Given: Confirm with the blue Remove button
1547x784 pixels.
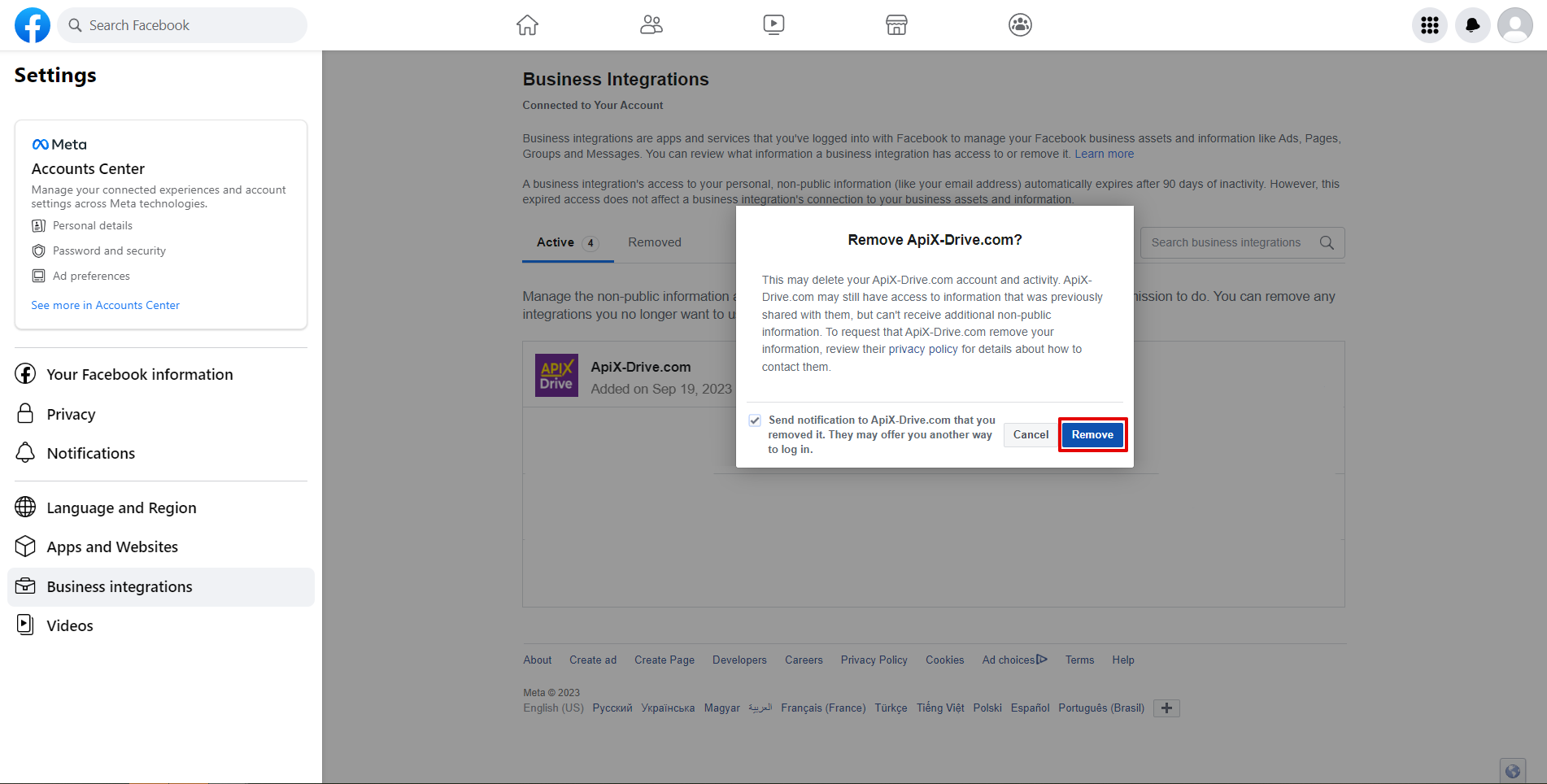Looking at the screenshot, I should (1092, 435).
